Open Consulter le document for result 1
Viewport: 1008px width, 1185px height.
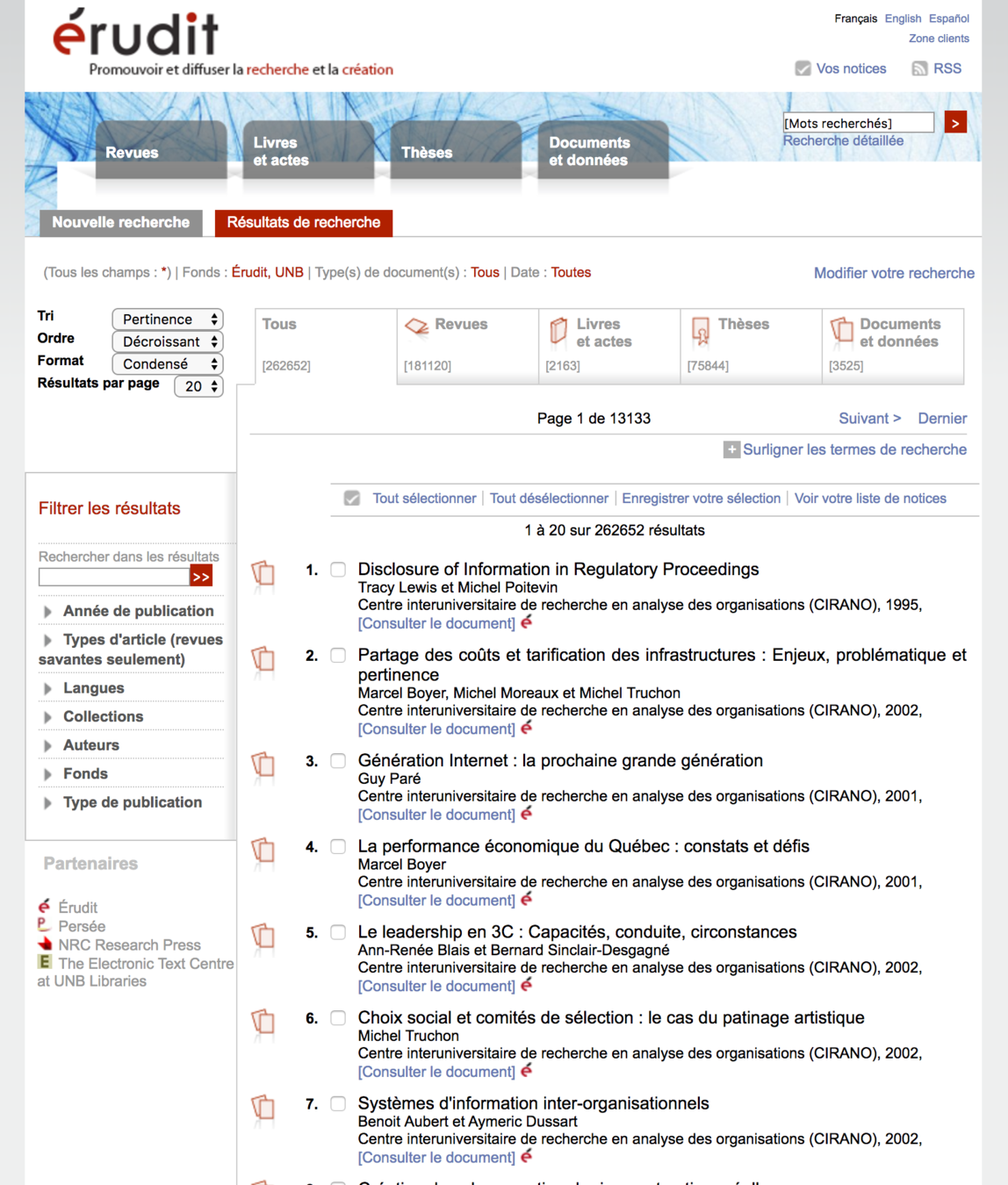coord(436,623)
